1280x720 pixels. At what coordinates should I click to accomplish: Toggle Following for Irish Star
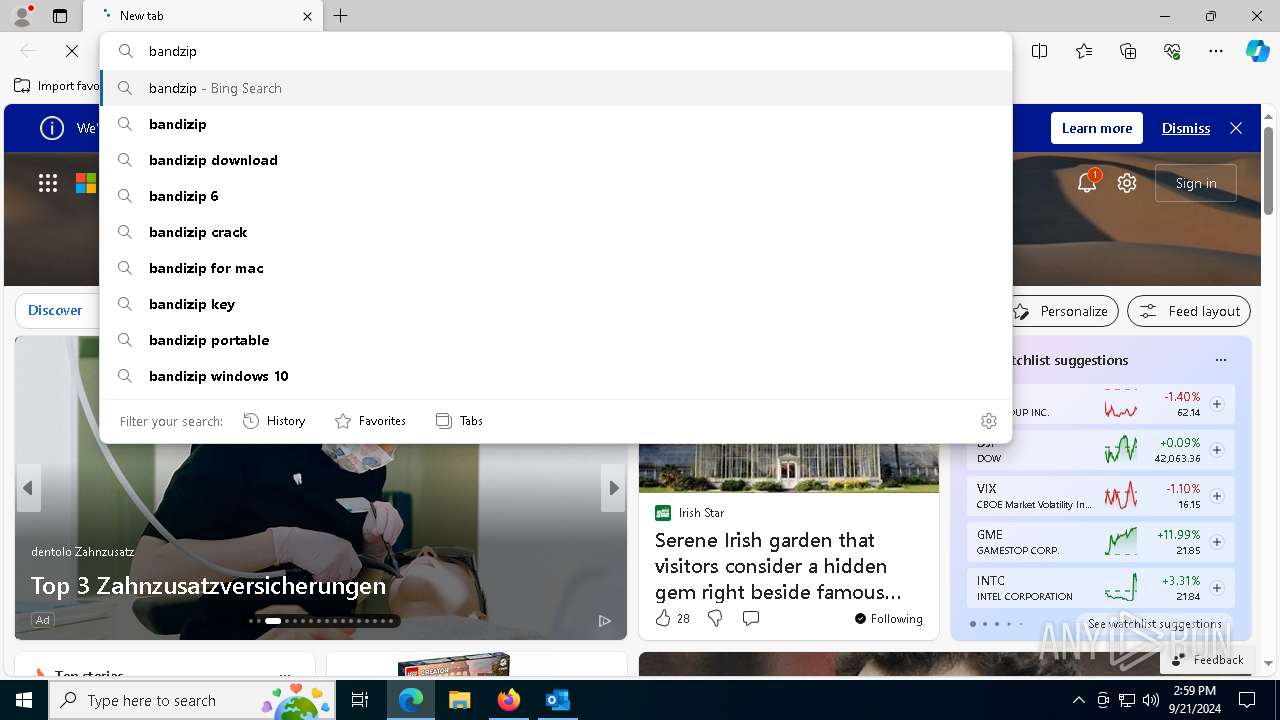click(888, 619)
